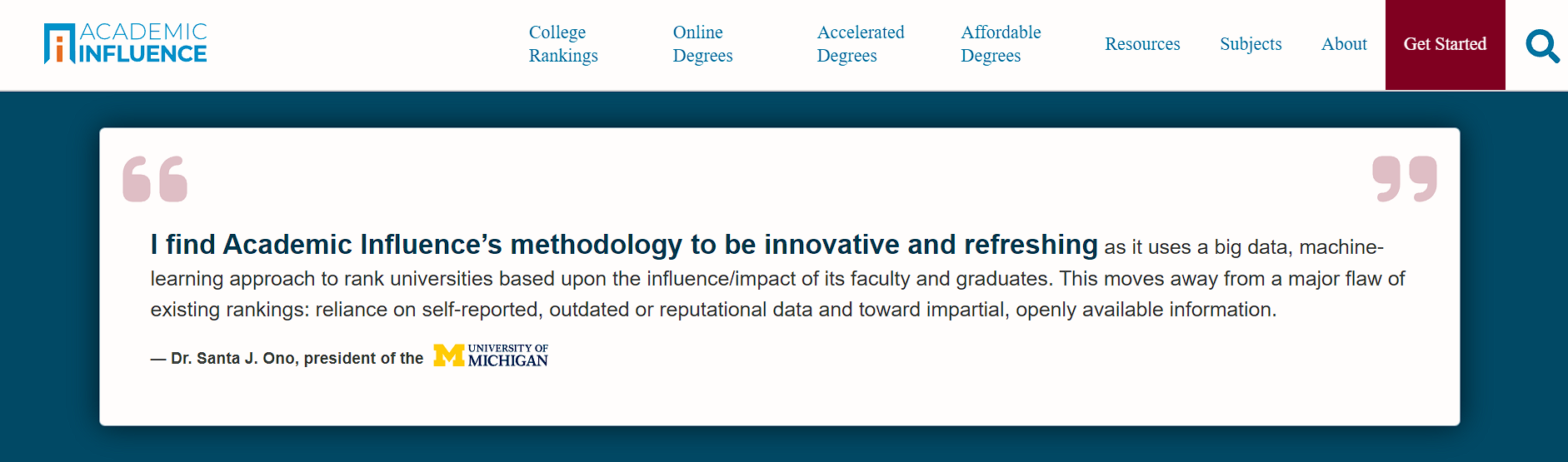Open the About page
The width and height of the screenshot is (1568, 462).
pos(1344,44)
